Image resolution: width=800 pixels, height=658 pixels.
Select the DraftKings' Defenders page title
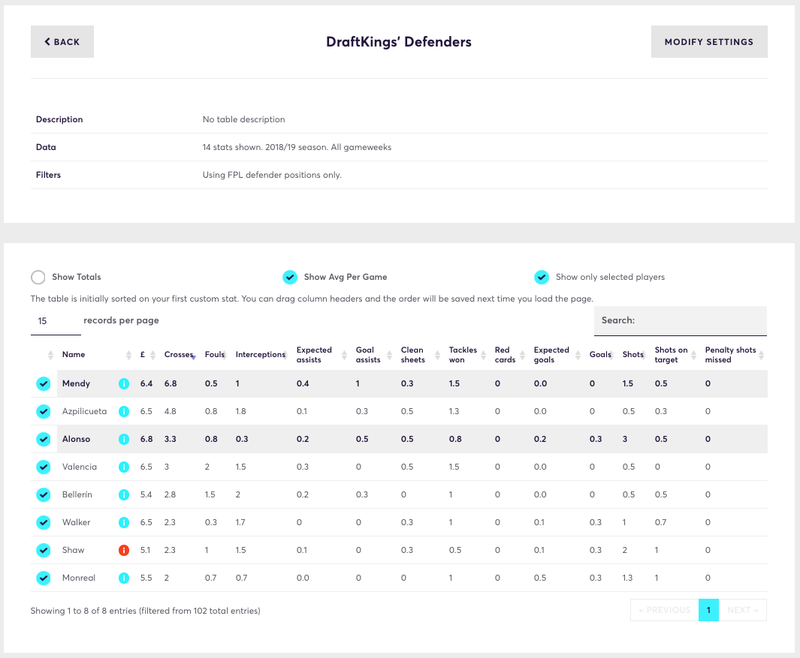coord(399,42)
